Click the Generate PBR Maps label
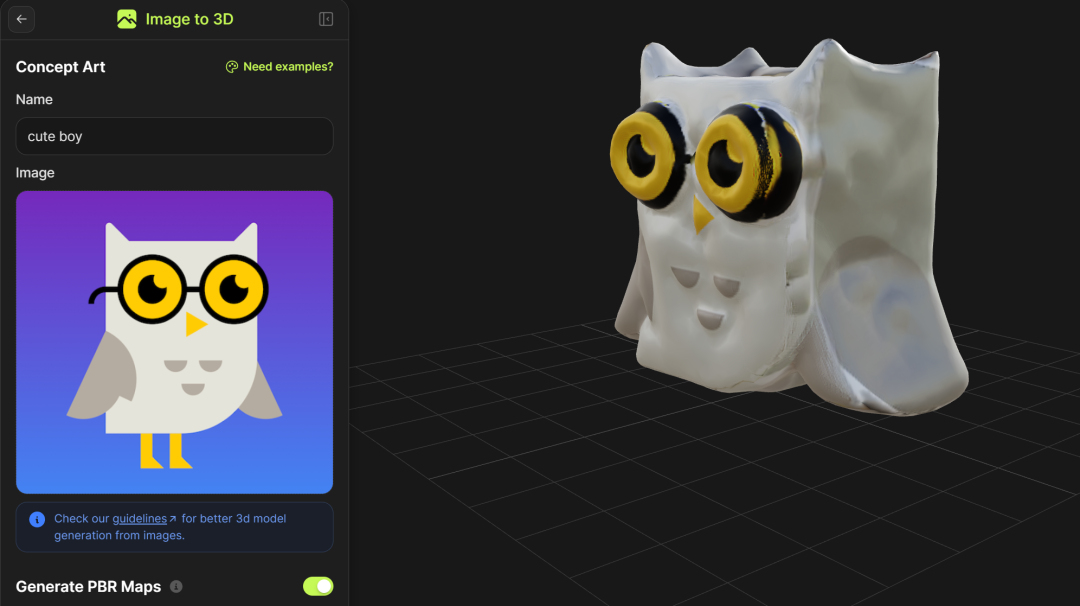This screenshot has width=1080, height=606. [88, 586]
